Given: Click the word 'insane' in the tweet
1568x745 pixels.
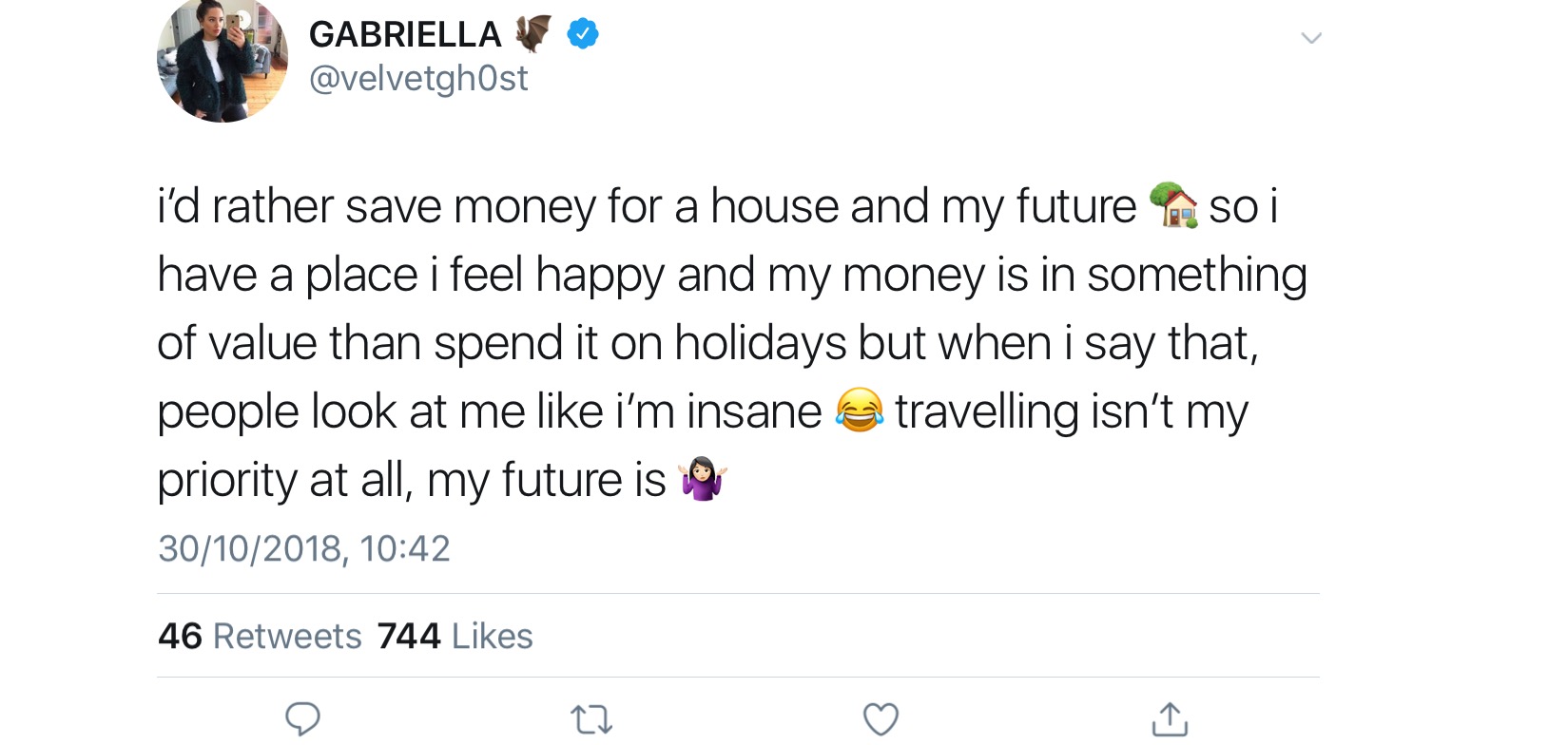Looking at the screenshot, I should [x=754, y=411].
